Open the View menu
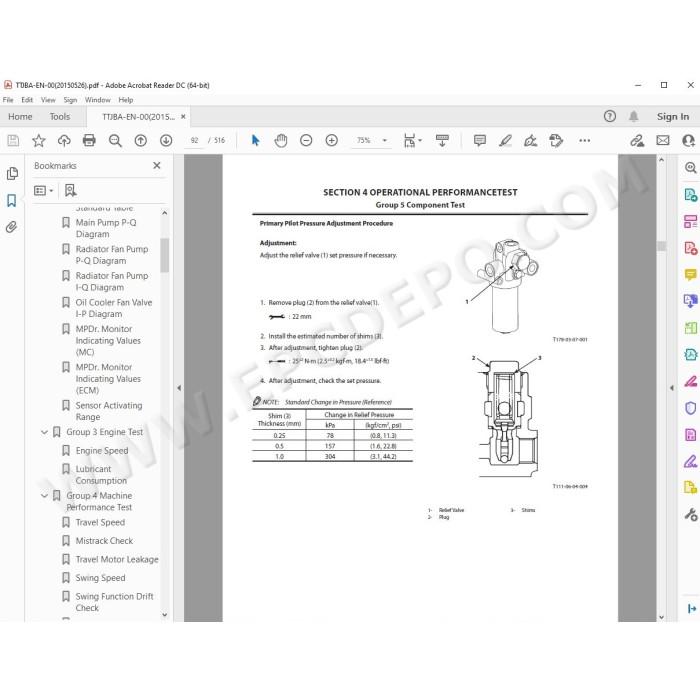Viewport: 700px width, 700px height. (48, 100)
